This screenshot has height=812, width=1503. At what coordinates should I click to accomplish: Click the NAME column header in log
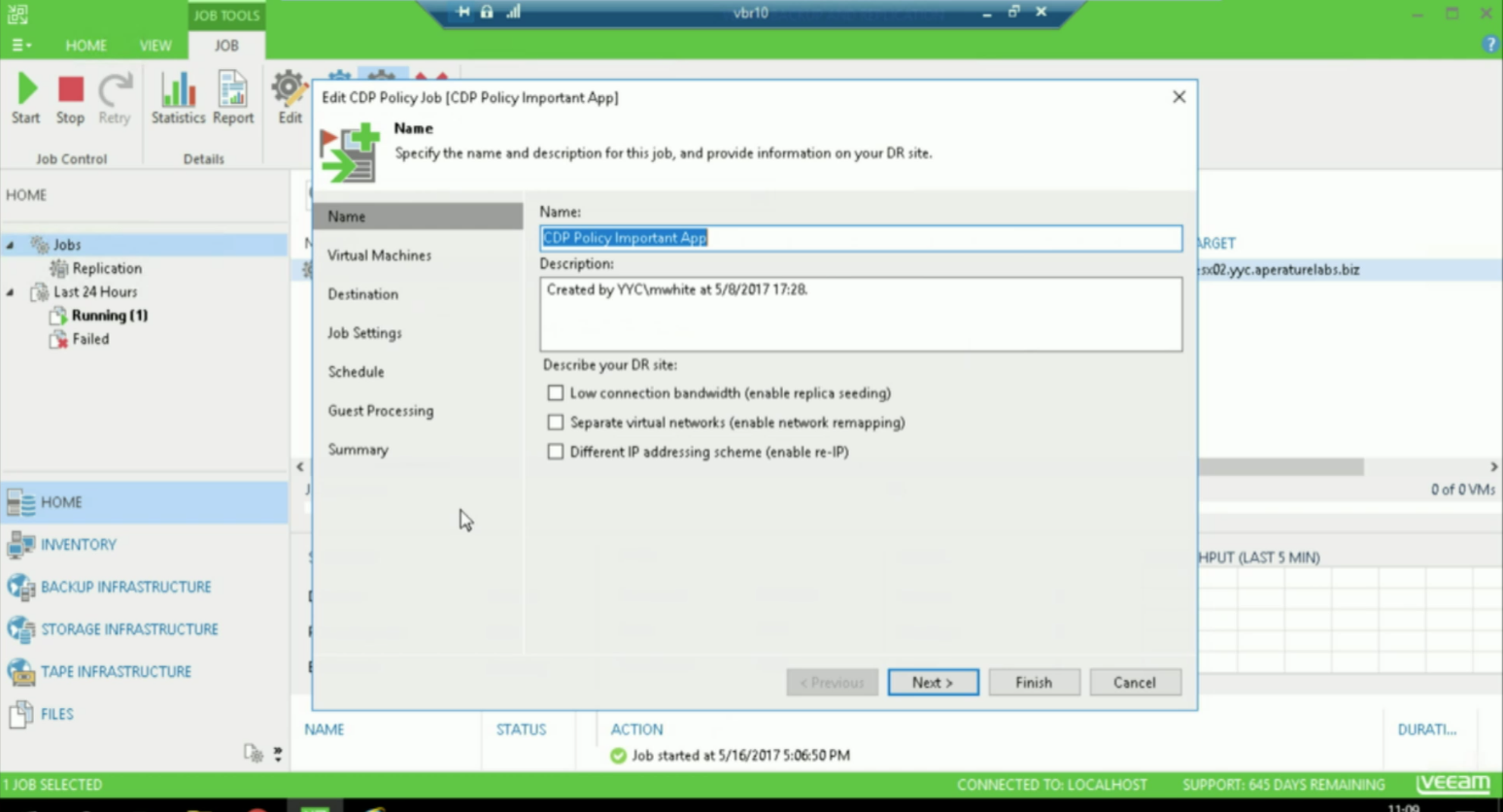(x=325, y=729)
